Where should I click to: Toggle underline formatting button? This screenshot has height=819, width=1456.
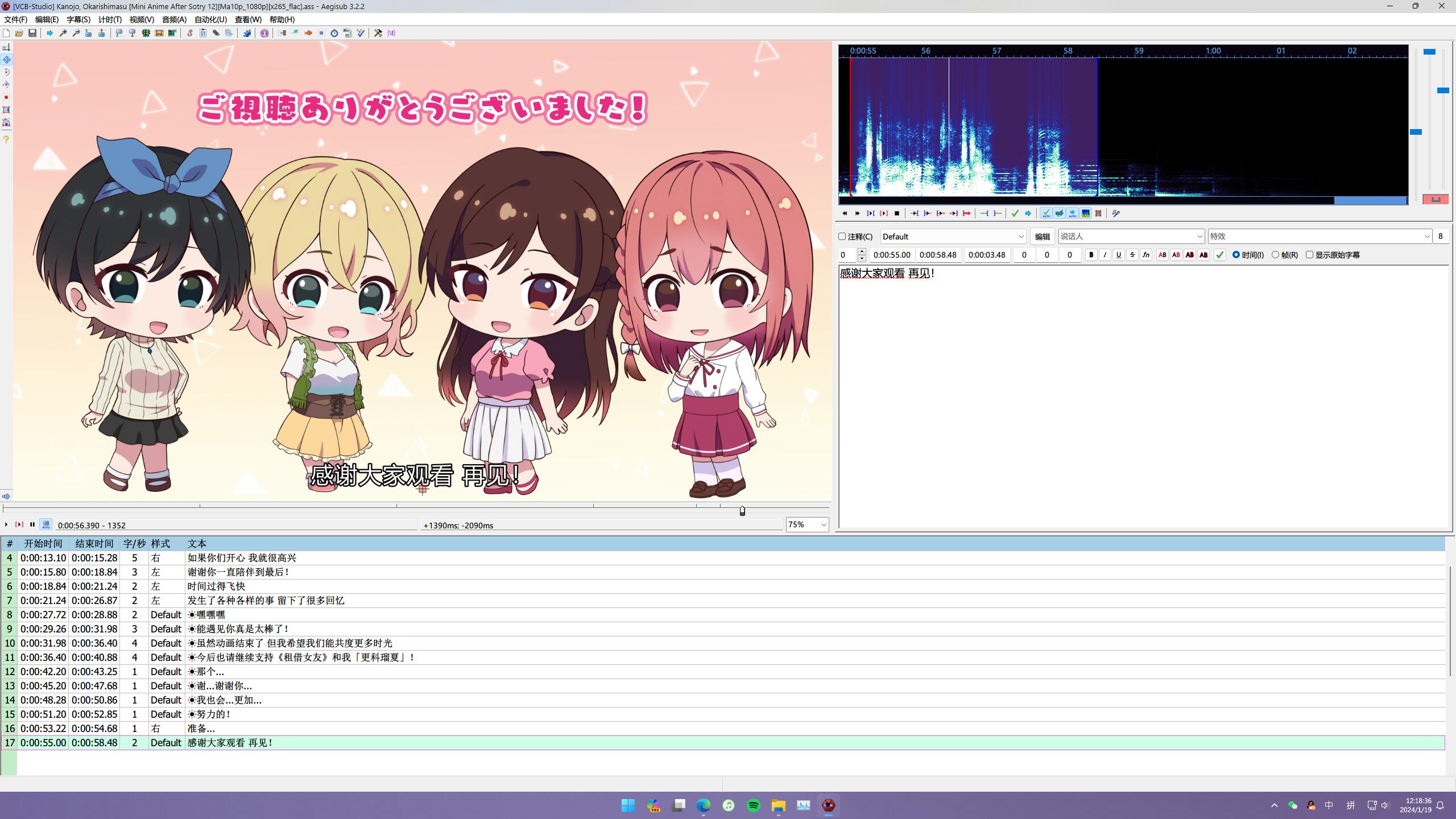[x=1118, y=255]
